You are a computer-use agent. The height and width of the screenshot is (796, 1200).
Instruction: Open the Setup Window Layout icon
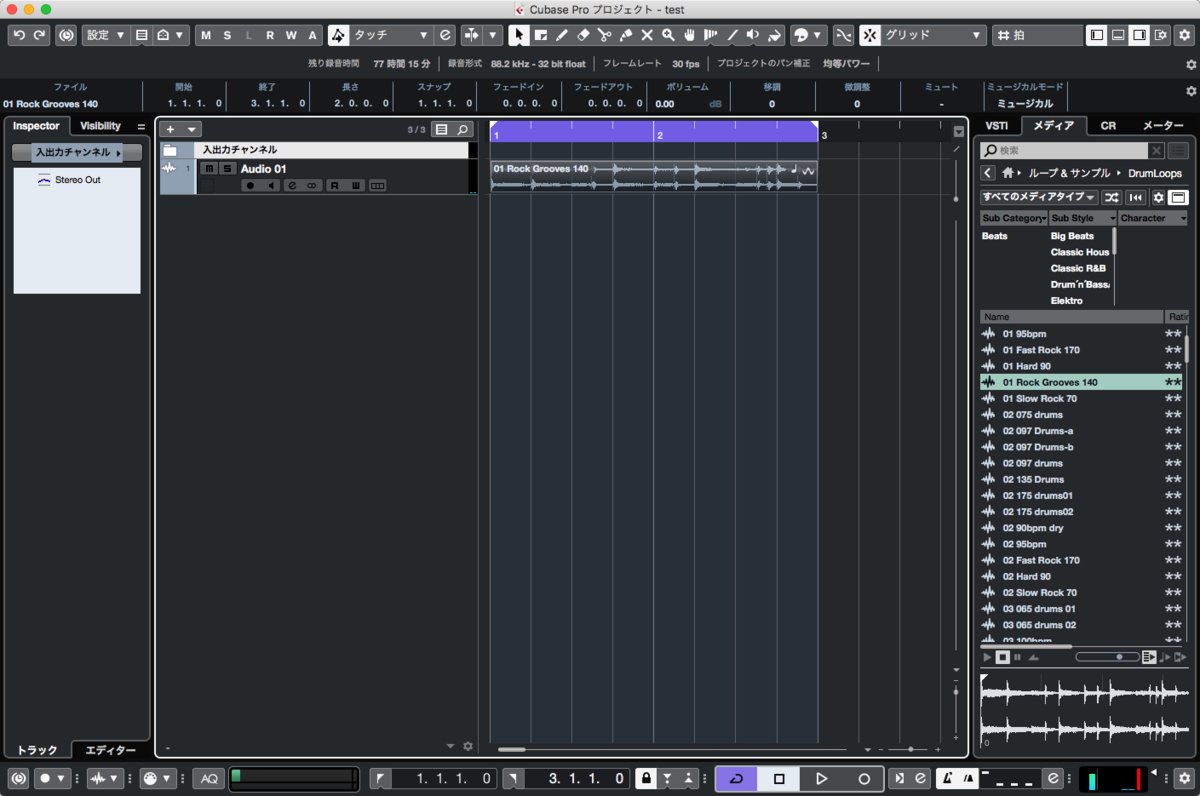click(x=1160, y=35)
